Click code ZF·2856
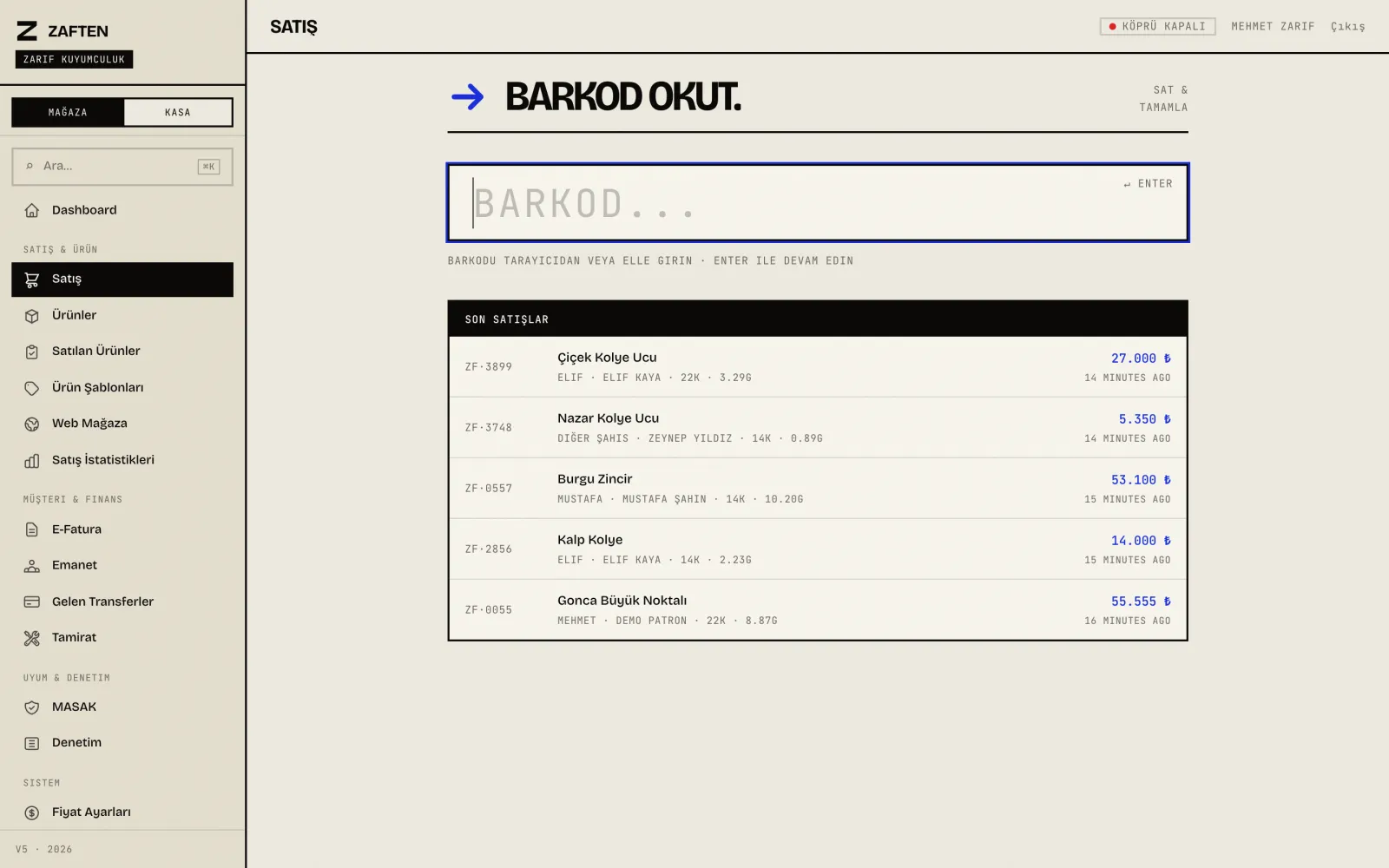 489,549
